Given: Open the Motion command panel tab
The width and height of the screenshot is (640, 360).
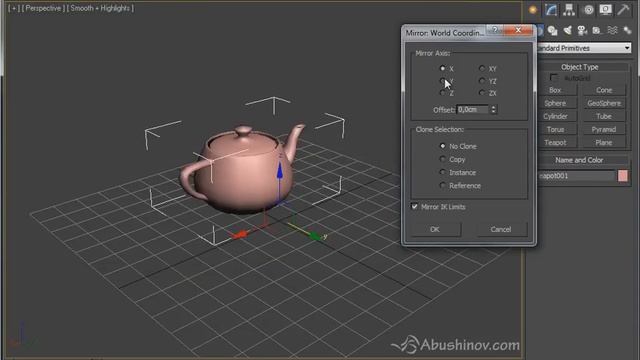Looking at the screenshot, I should pos(588,10).
